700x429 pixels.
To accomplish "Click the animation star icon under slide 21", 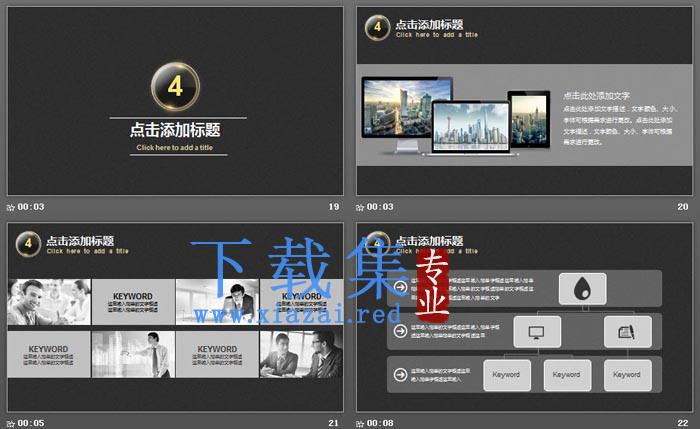I will (11, 424).
